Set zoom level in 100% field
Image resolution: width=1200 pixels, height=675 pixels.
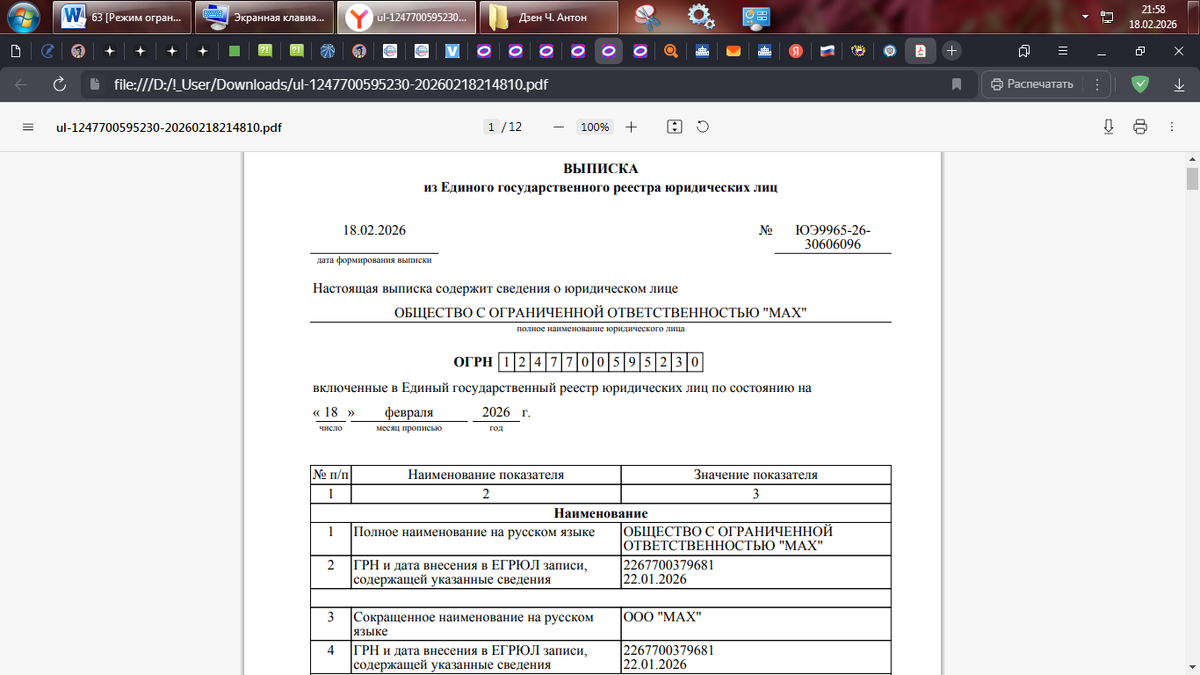[x=595, y=127]
